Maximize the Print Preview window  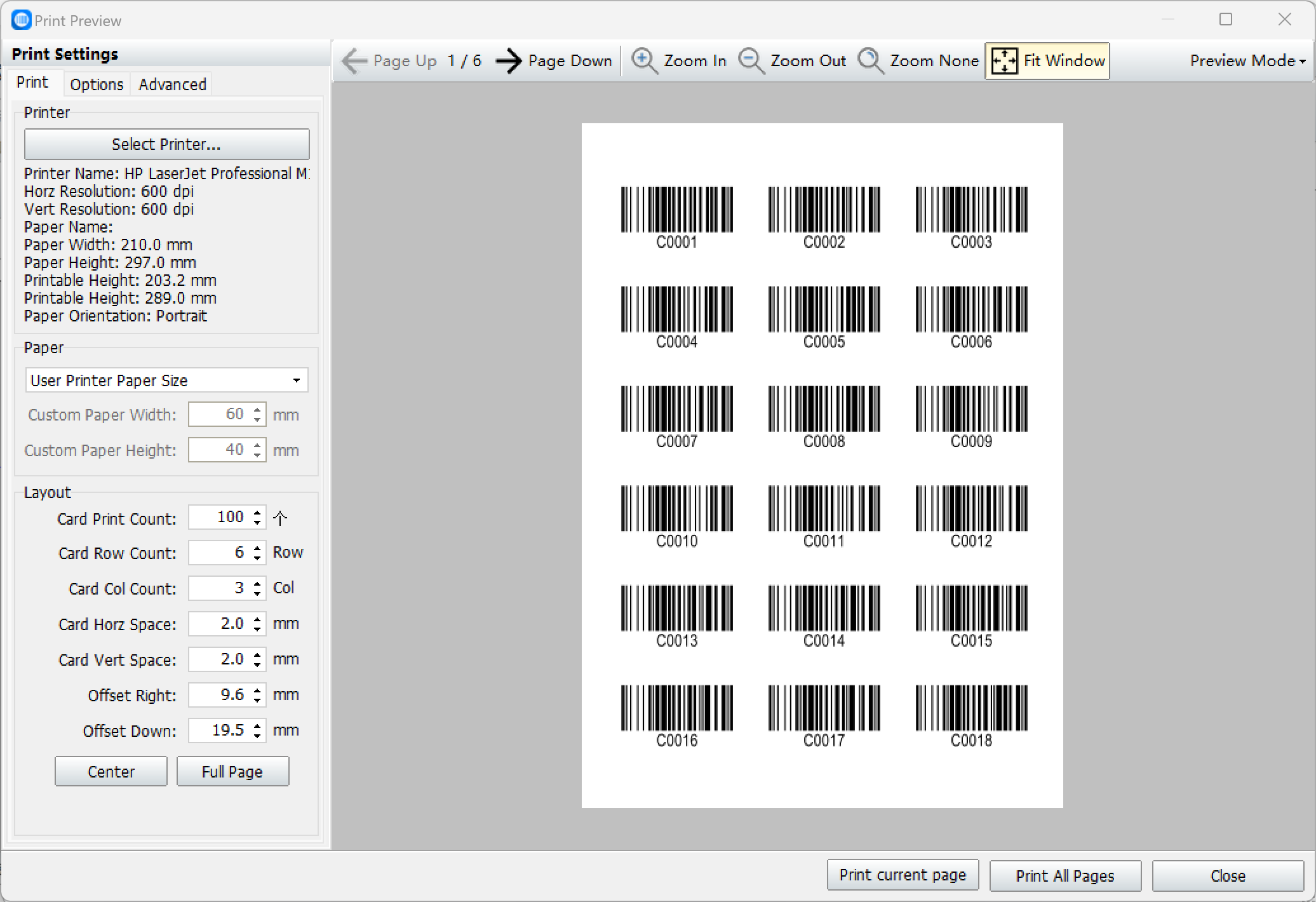(1226, 20)
